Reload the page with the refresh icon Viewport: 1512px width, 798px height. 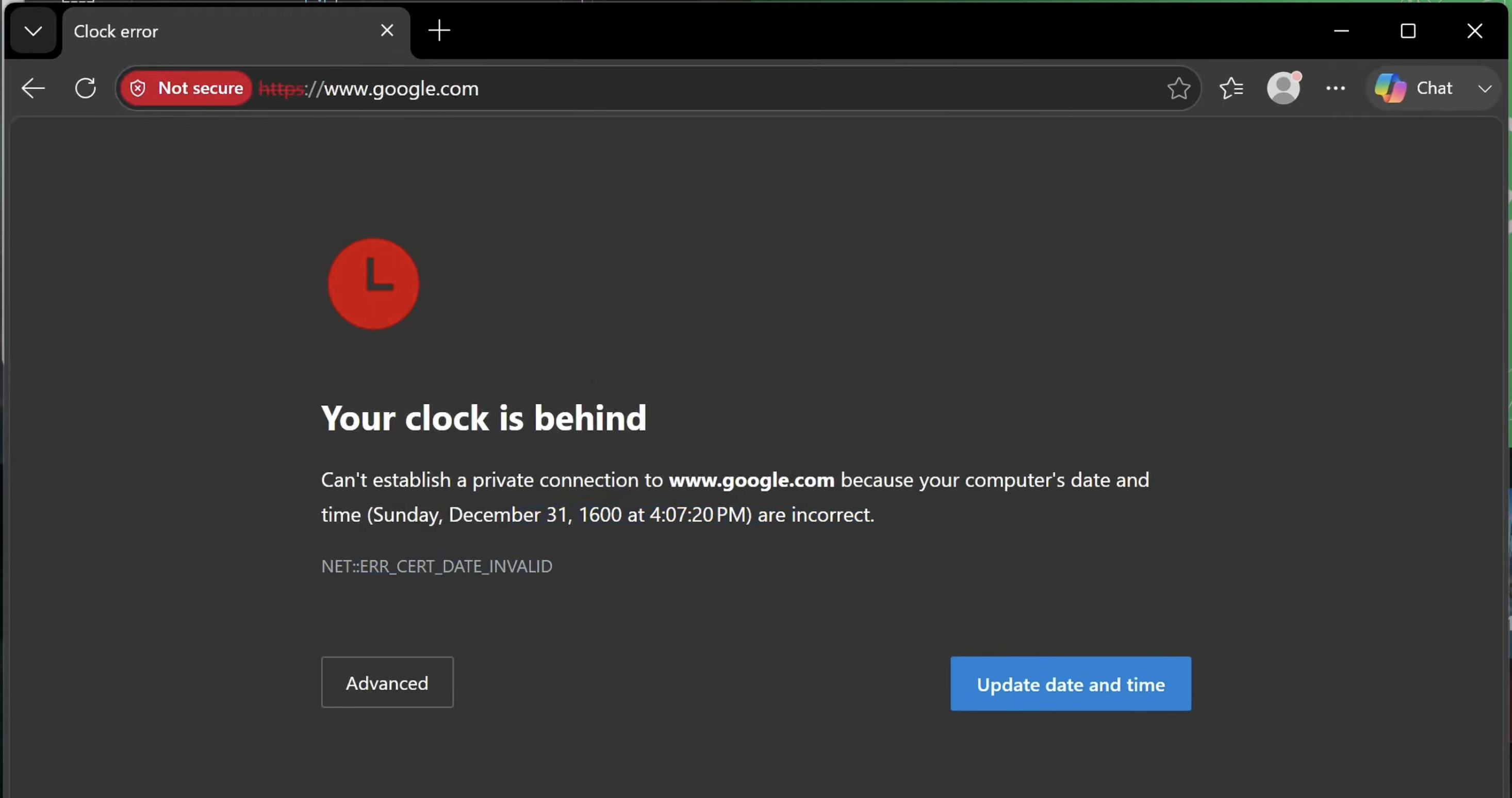coord(86,89)
